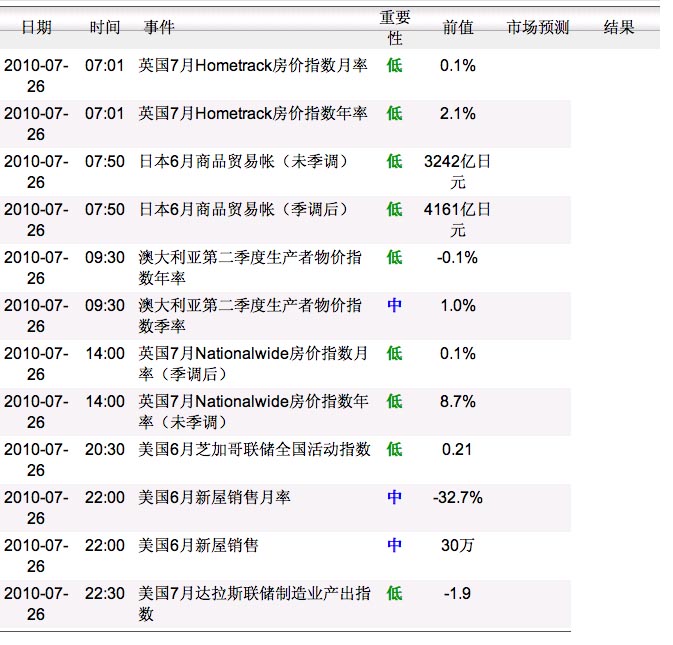
Task: Click 0.1% value in Hometrack月率 row
Action: (x=458, y=66)
